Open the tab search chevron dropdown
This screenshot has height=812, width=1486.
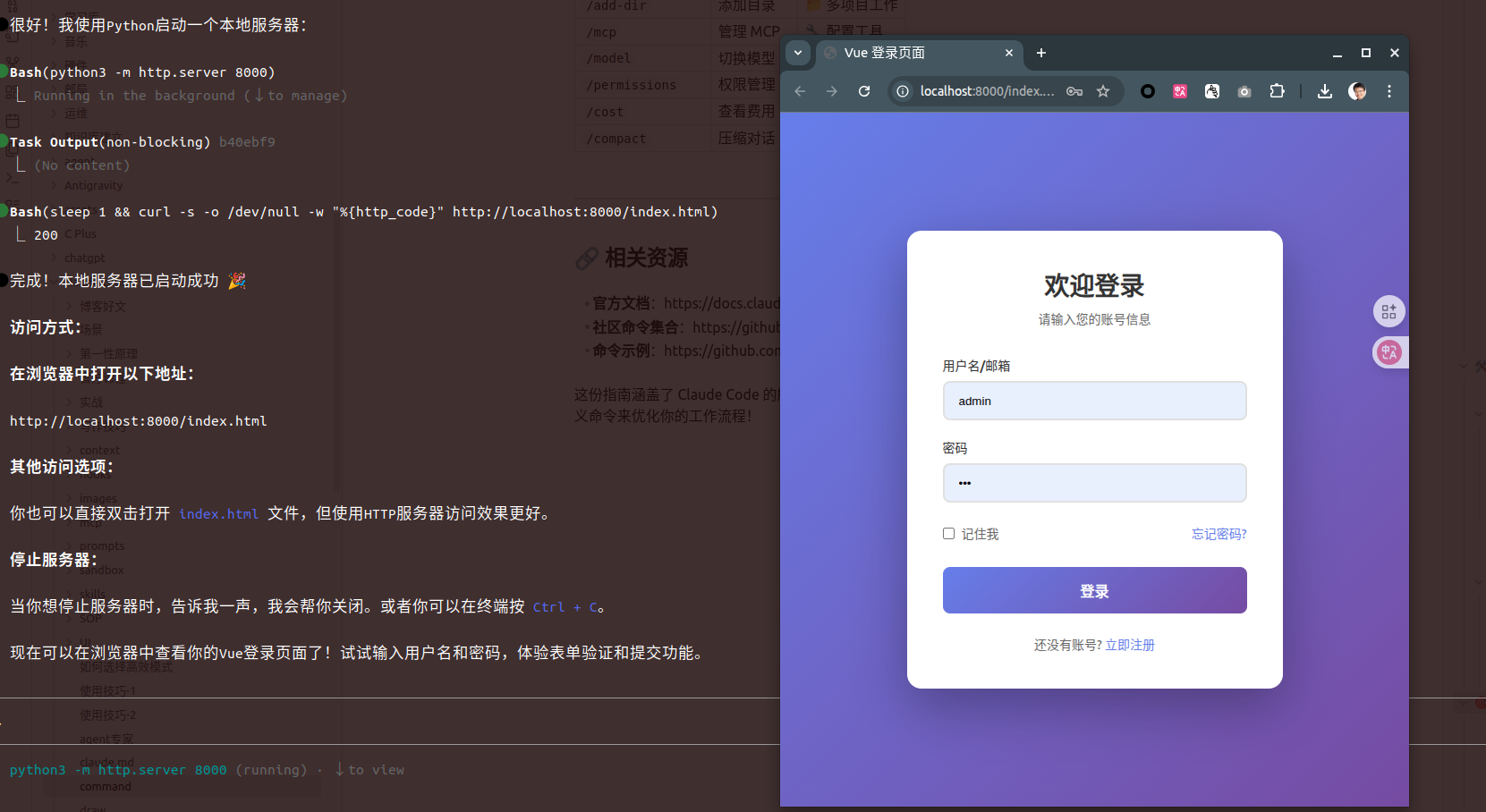(797, 53)
